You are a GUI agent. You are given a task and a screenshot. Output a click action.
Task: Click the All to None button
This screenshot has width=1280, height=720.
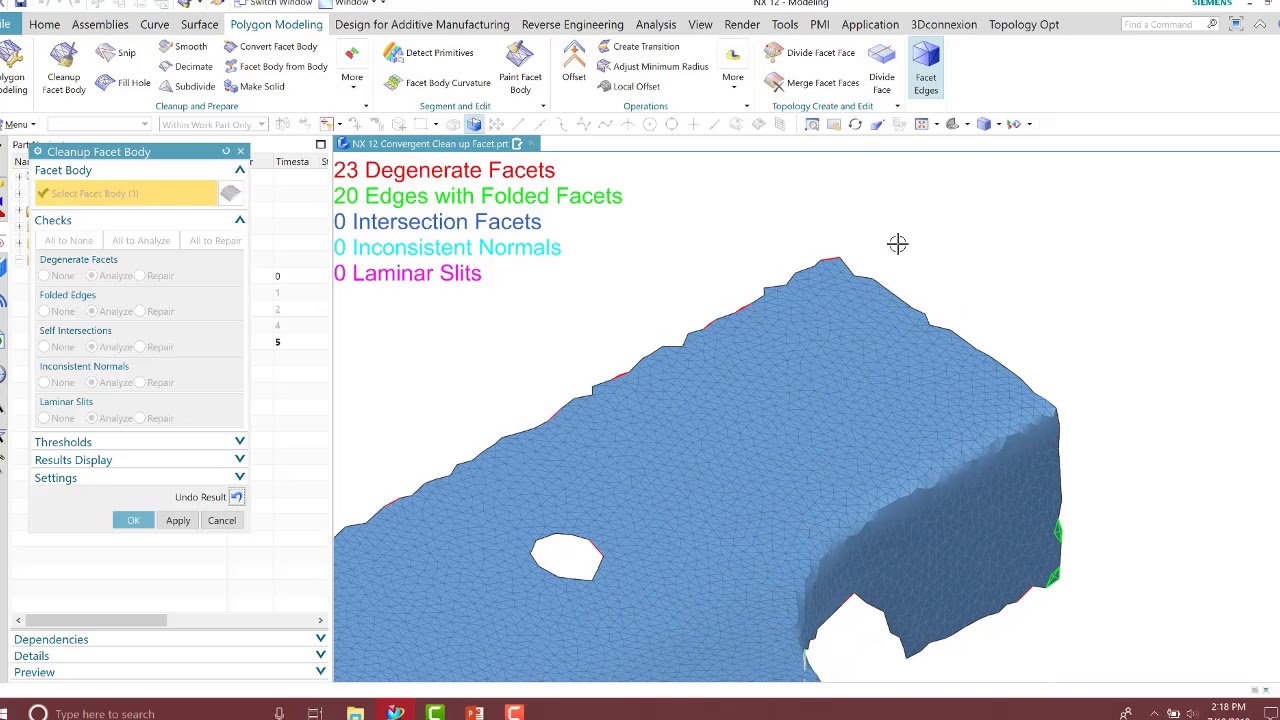coord(68,241)
